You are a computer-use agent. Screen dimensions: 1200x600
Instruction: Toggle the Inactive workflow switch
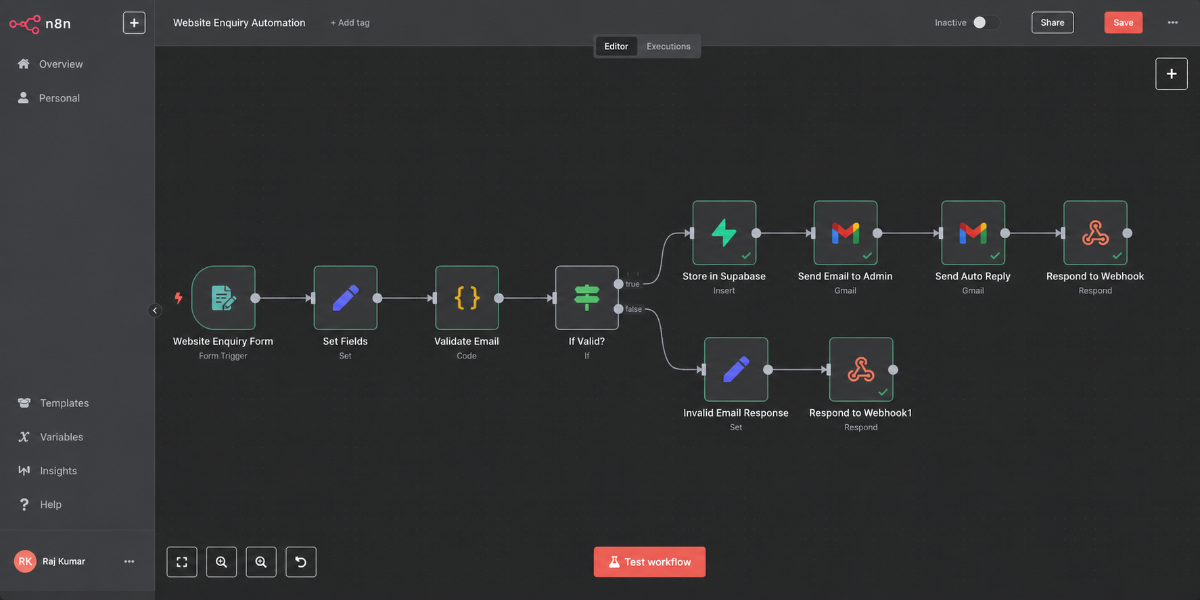click(x=984, y=22)
